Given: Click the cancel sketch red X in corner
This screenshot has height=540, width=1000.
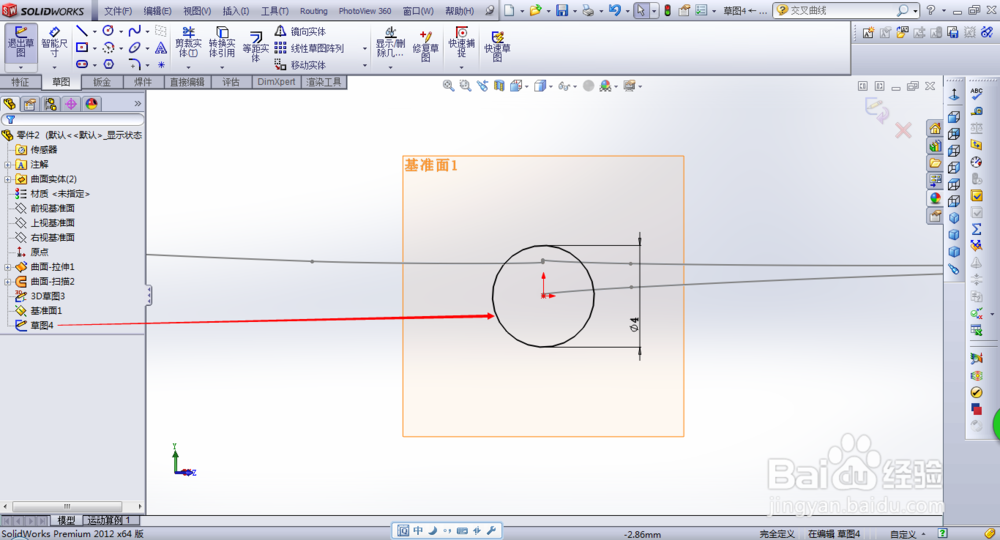Looking at the screenshot, I should pos(903,131).
